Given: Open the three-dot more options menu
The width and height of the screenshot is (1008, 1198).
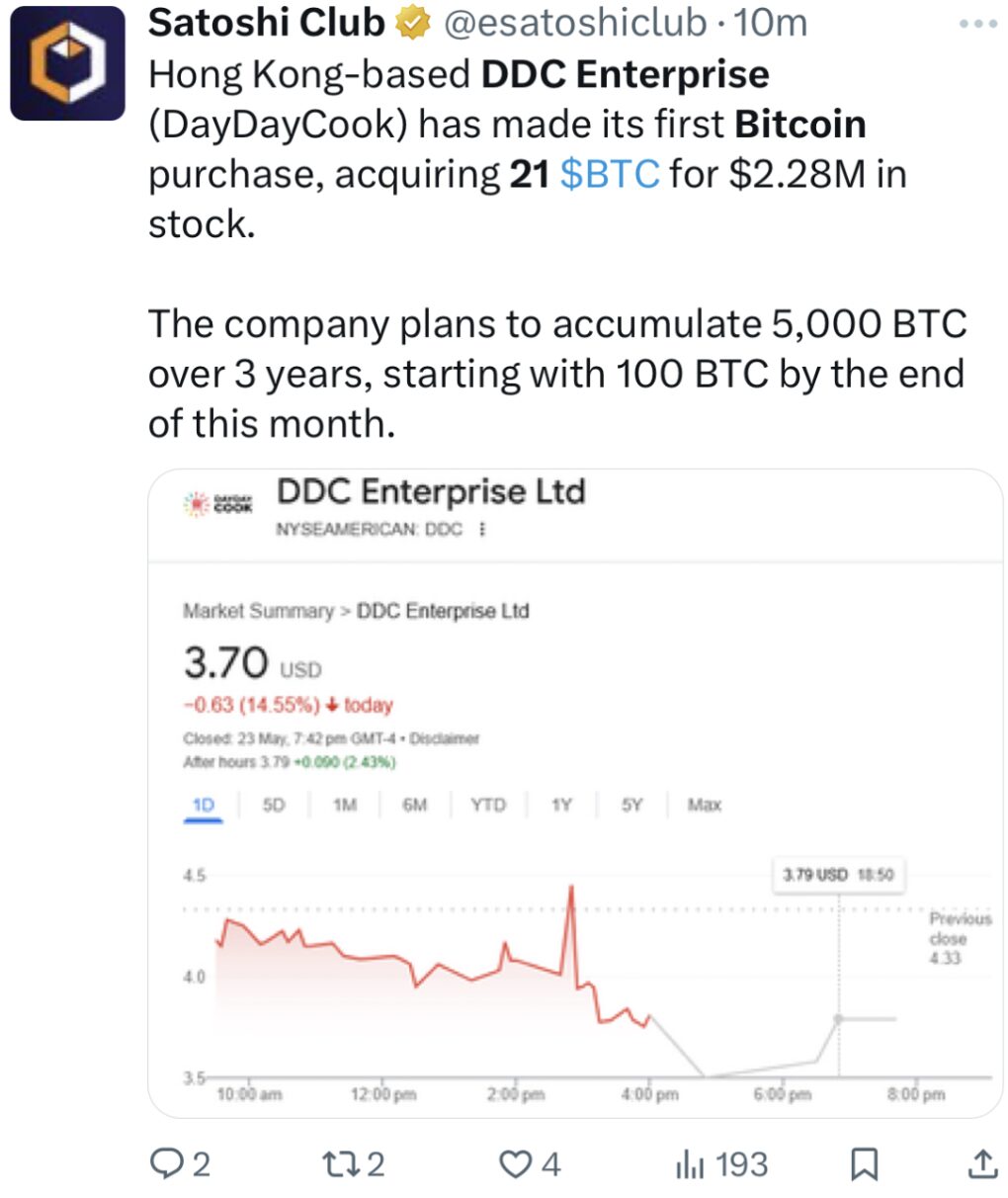Looking at the screenshot, I should [x=978, y=24].
